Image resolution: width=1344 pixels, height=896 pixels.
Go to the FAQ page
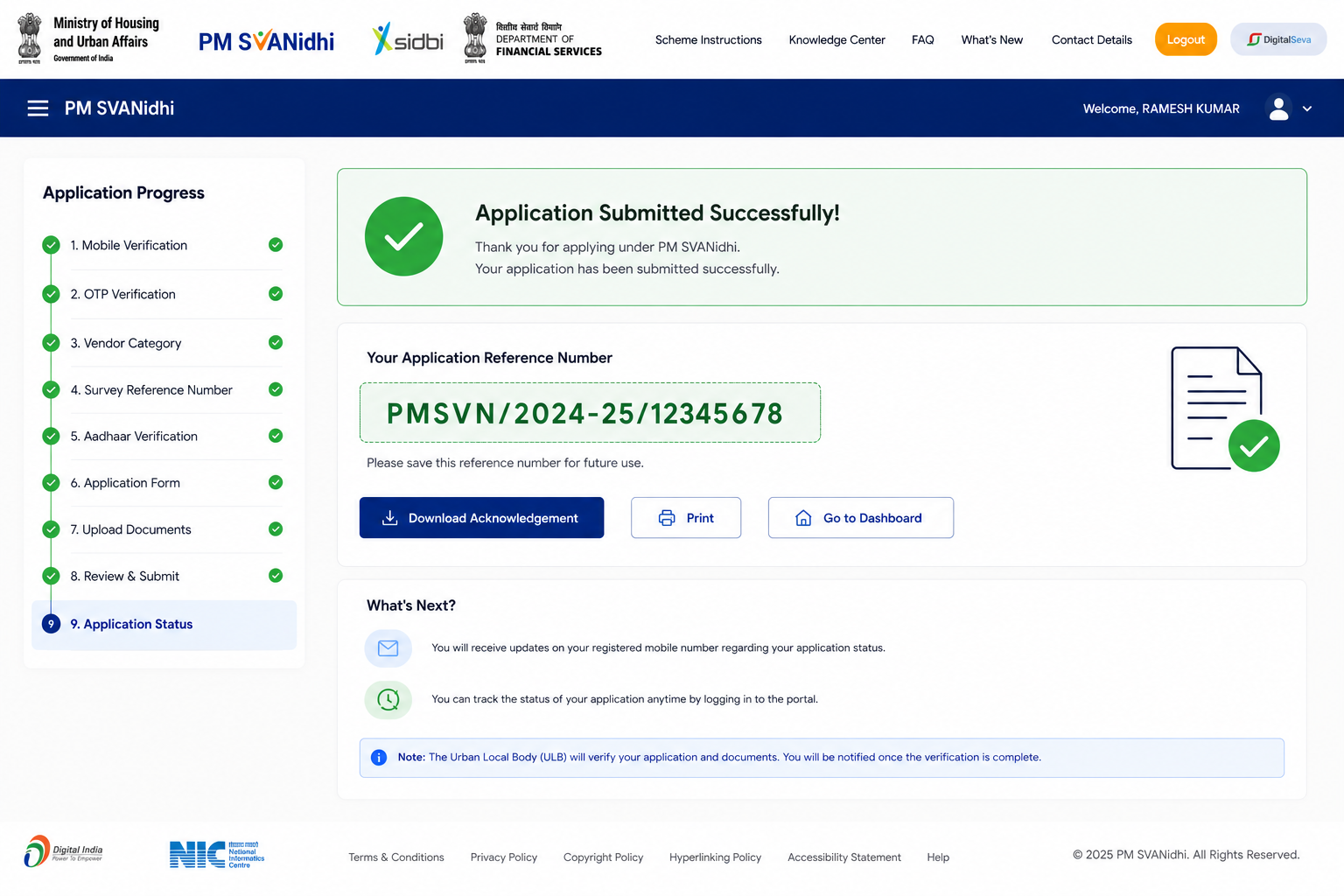click(922, 40)
